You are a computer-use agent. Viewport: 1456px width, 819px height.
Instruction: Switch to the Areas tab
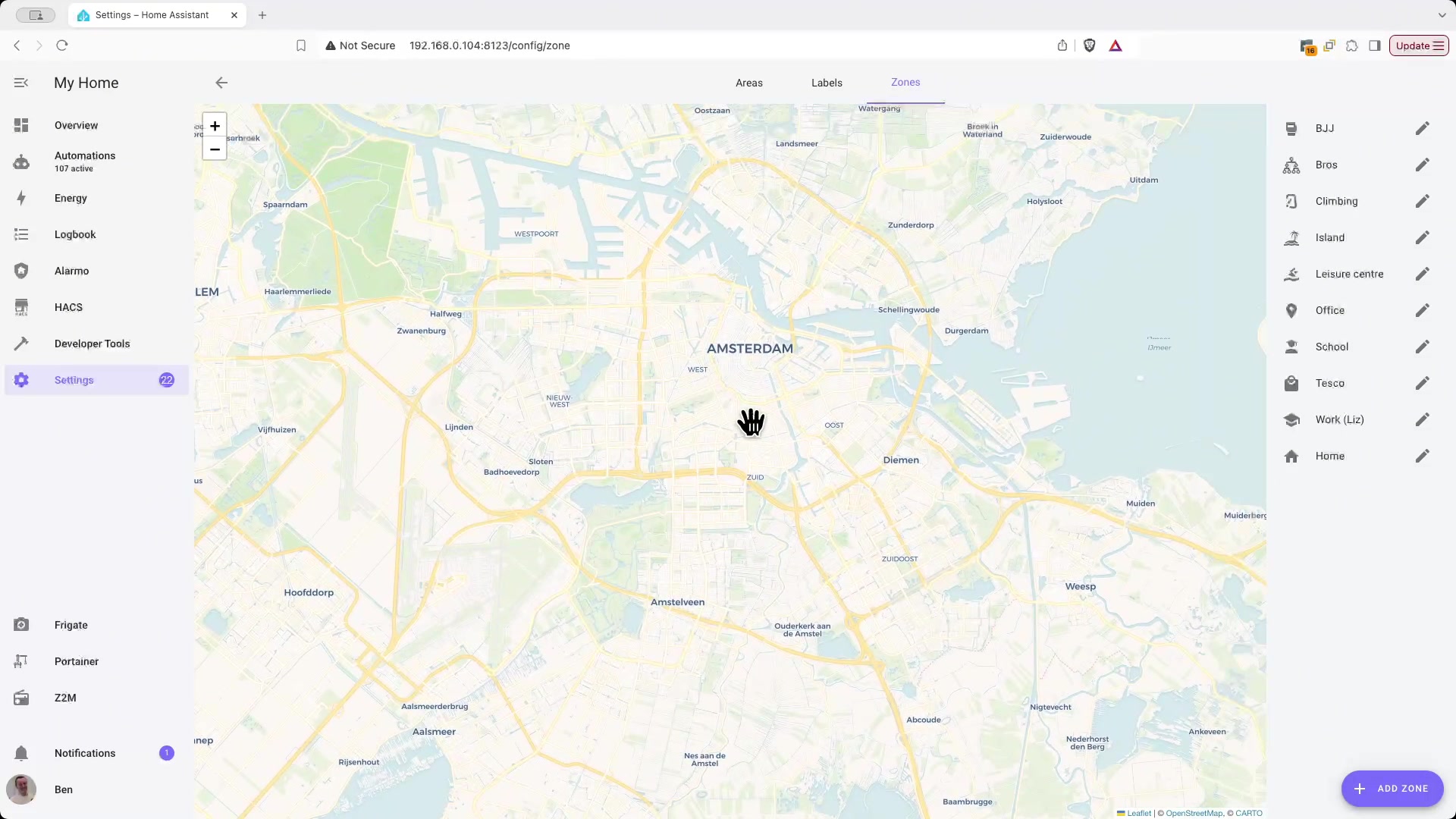click(x=748, y=83)
